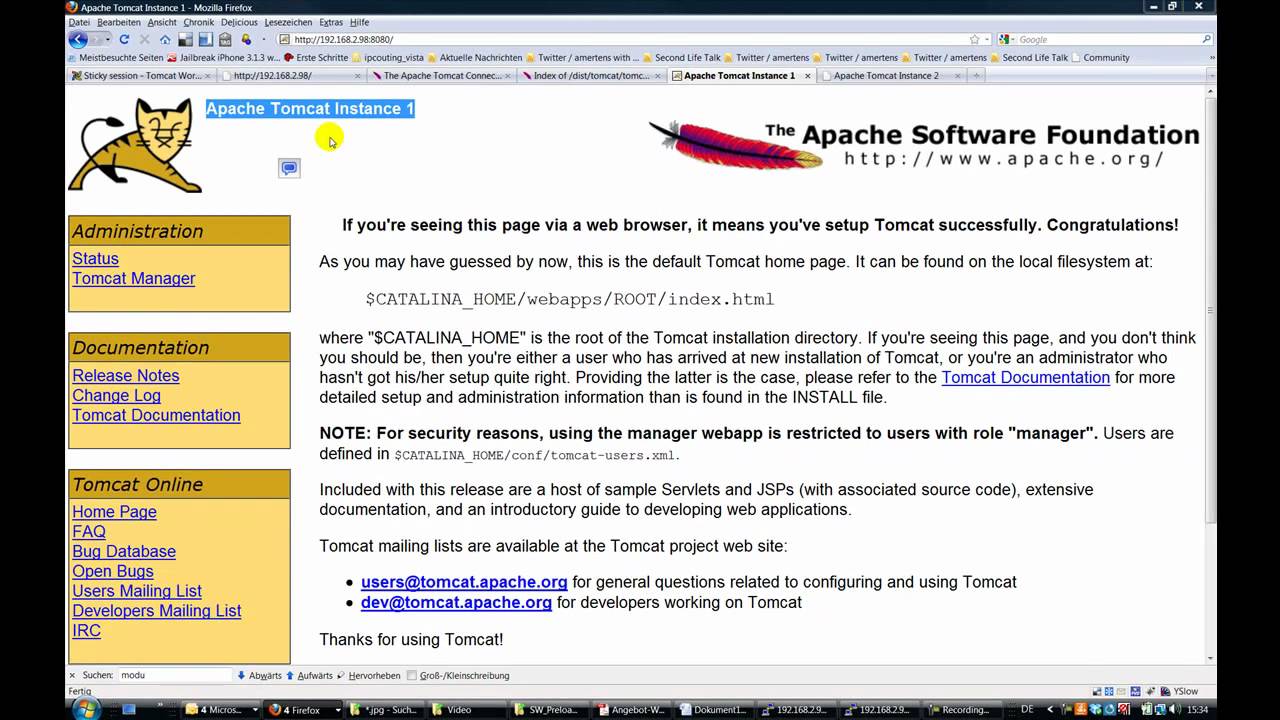Open sidebar Tomcat Documentation link
Viewport: 1280px width, 720px height.
click(156, 415)
